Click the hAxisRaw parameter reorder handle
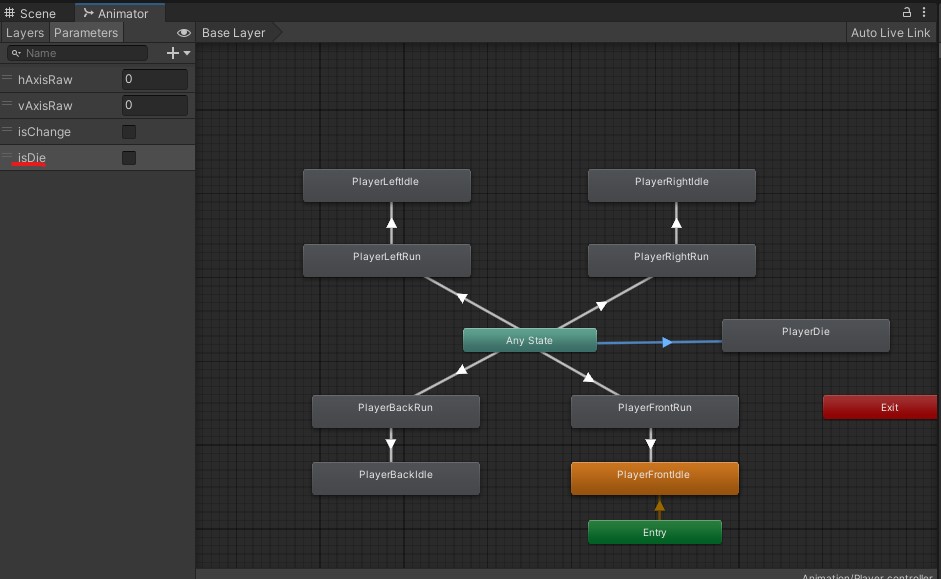 point(7,78)
